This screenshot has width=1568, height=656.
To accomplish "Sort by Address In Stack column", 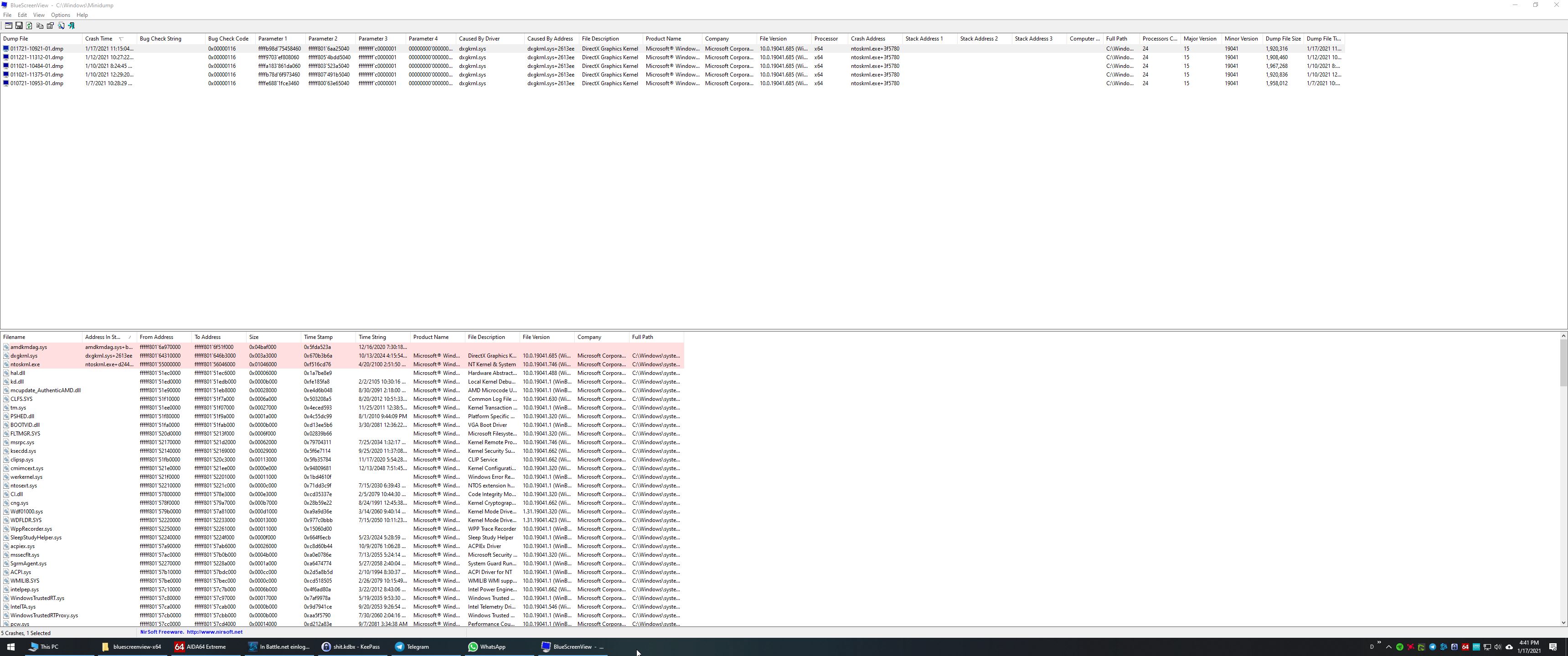I will pos(103,337).
